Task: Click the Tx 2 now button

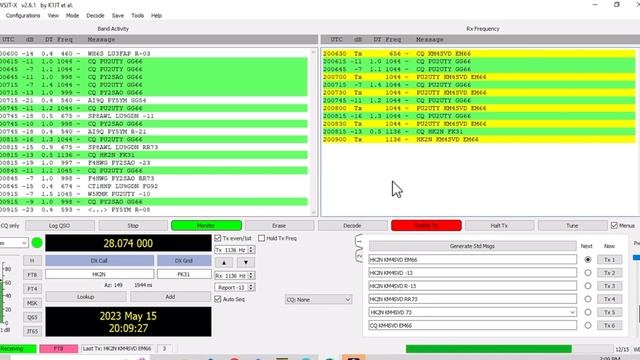Action: [x=609, y=273]
